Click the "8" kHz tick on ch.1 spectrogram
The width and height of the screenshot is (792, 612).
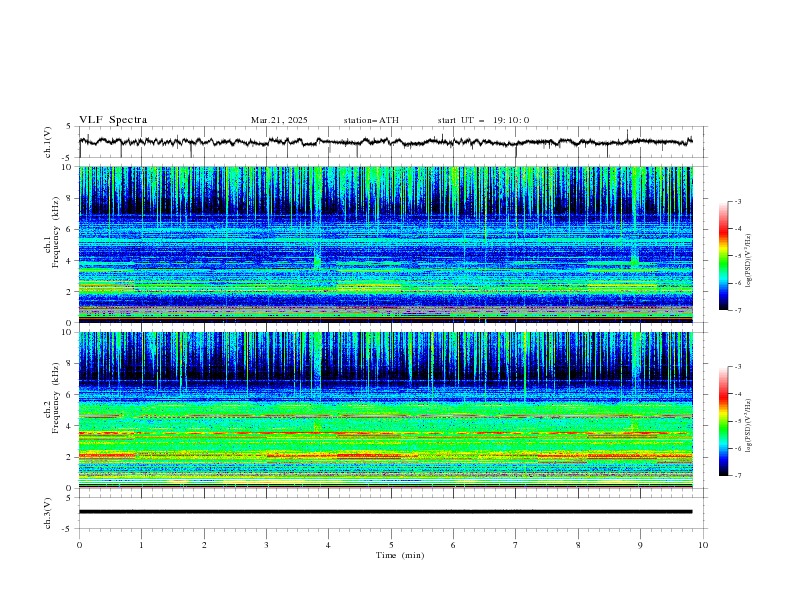tap(70, 198)
